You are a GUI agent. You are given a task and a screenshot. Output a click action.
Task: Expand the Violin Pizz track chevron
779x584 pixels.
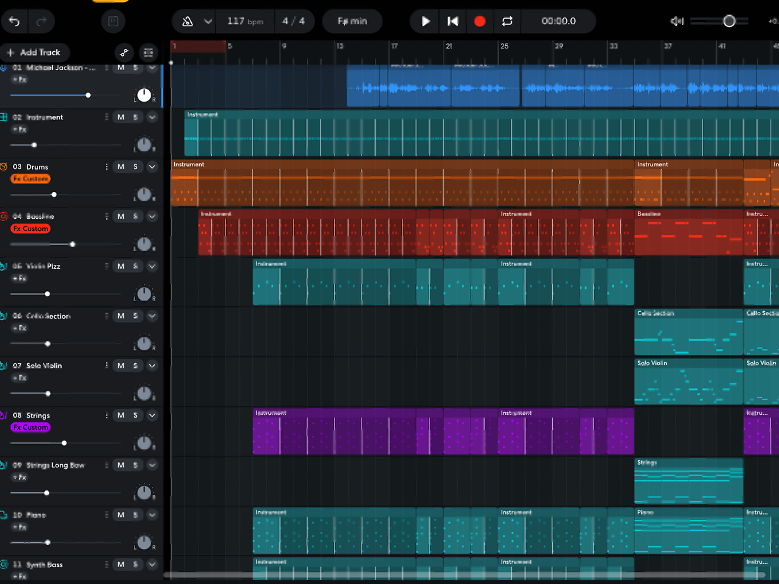[x=152, y=266]
